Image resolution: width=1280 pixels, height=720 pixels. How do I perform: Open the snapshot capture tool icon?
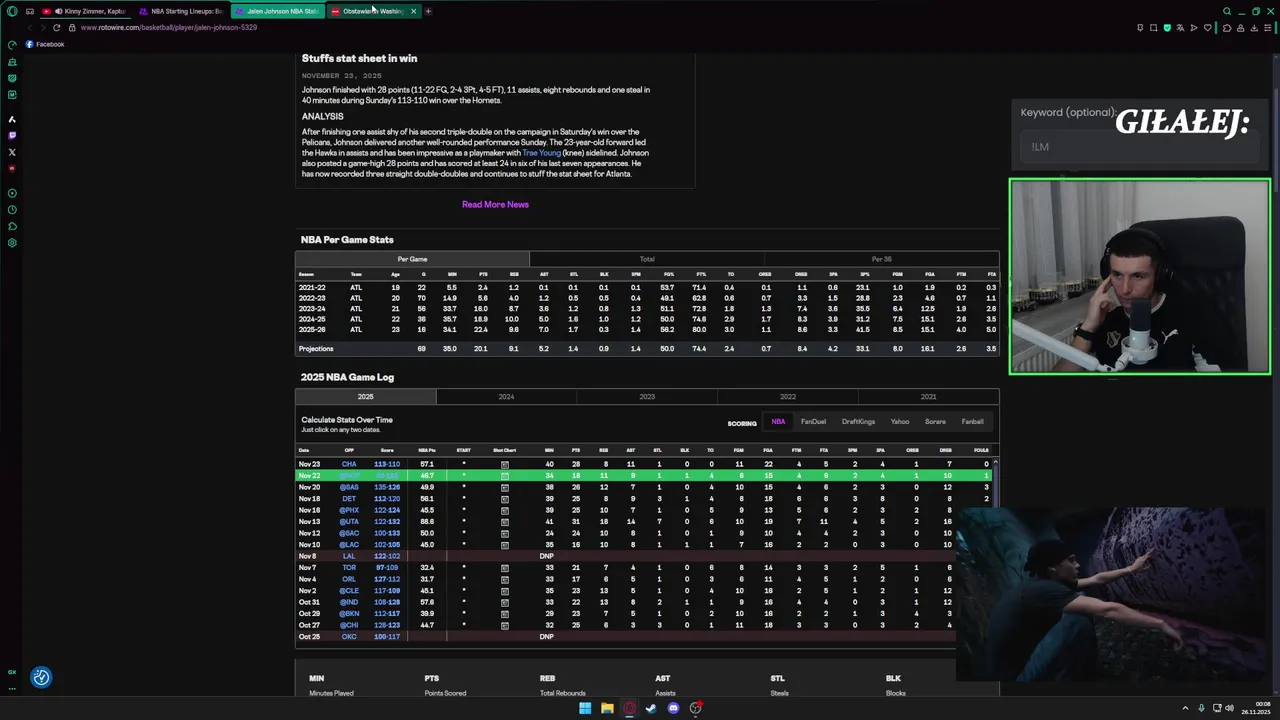(x=1153, y=27)
